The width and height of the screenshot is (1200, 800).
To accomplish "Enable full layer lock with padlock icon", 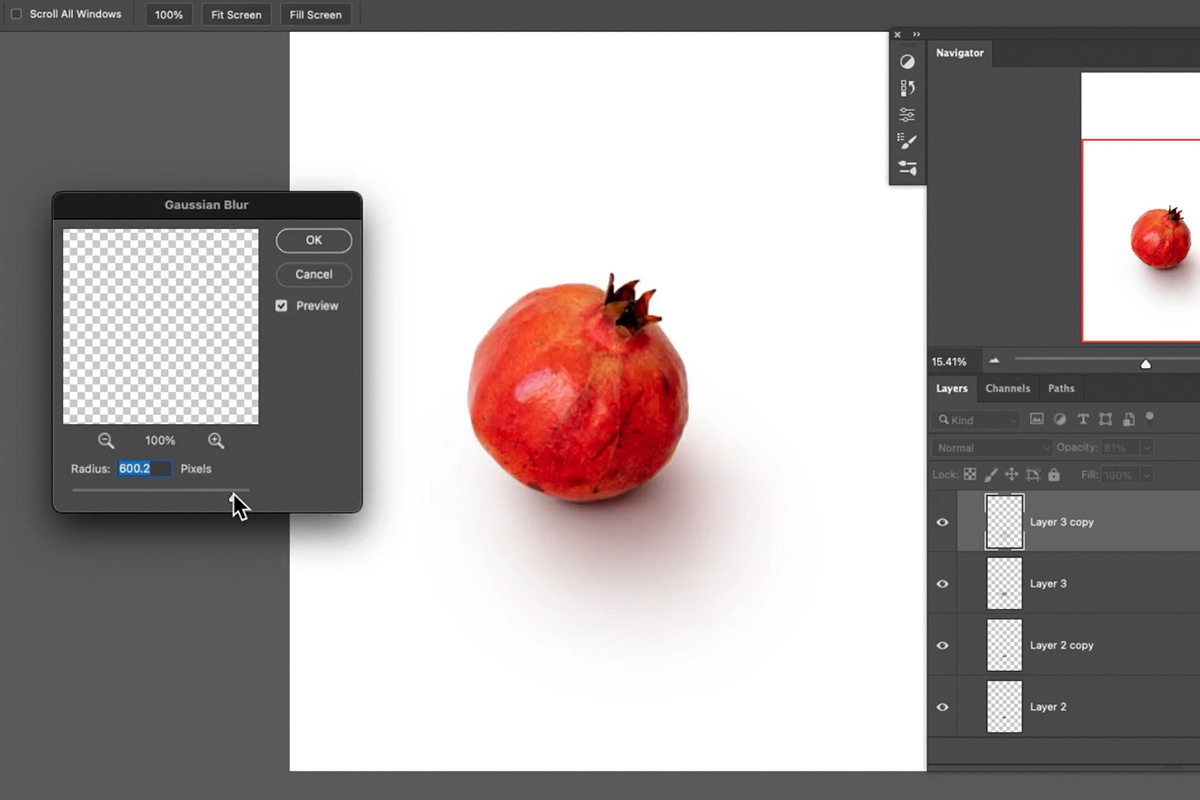I will click(x=1053, y=475).
